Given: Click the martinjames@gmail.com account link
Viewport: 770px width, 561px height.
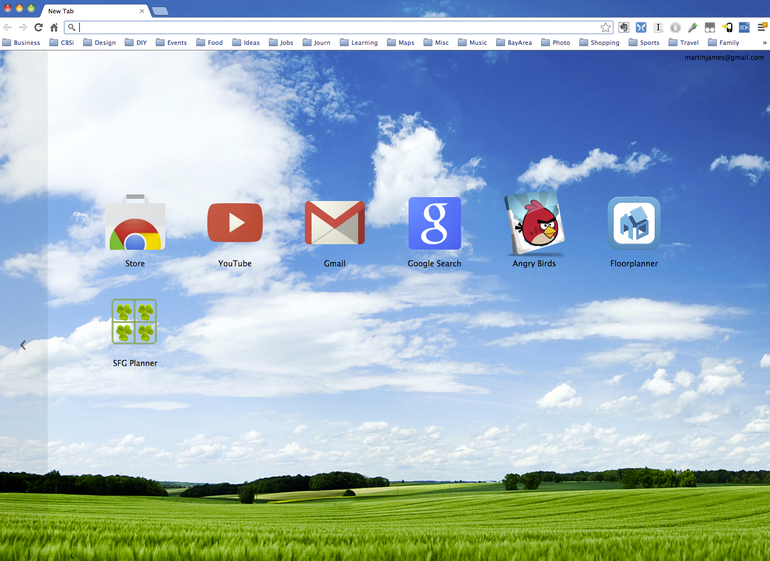Looking at the screenshot, I should click(724, 57).
